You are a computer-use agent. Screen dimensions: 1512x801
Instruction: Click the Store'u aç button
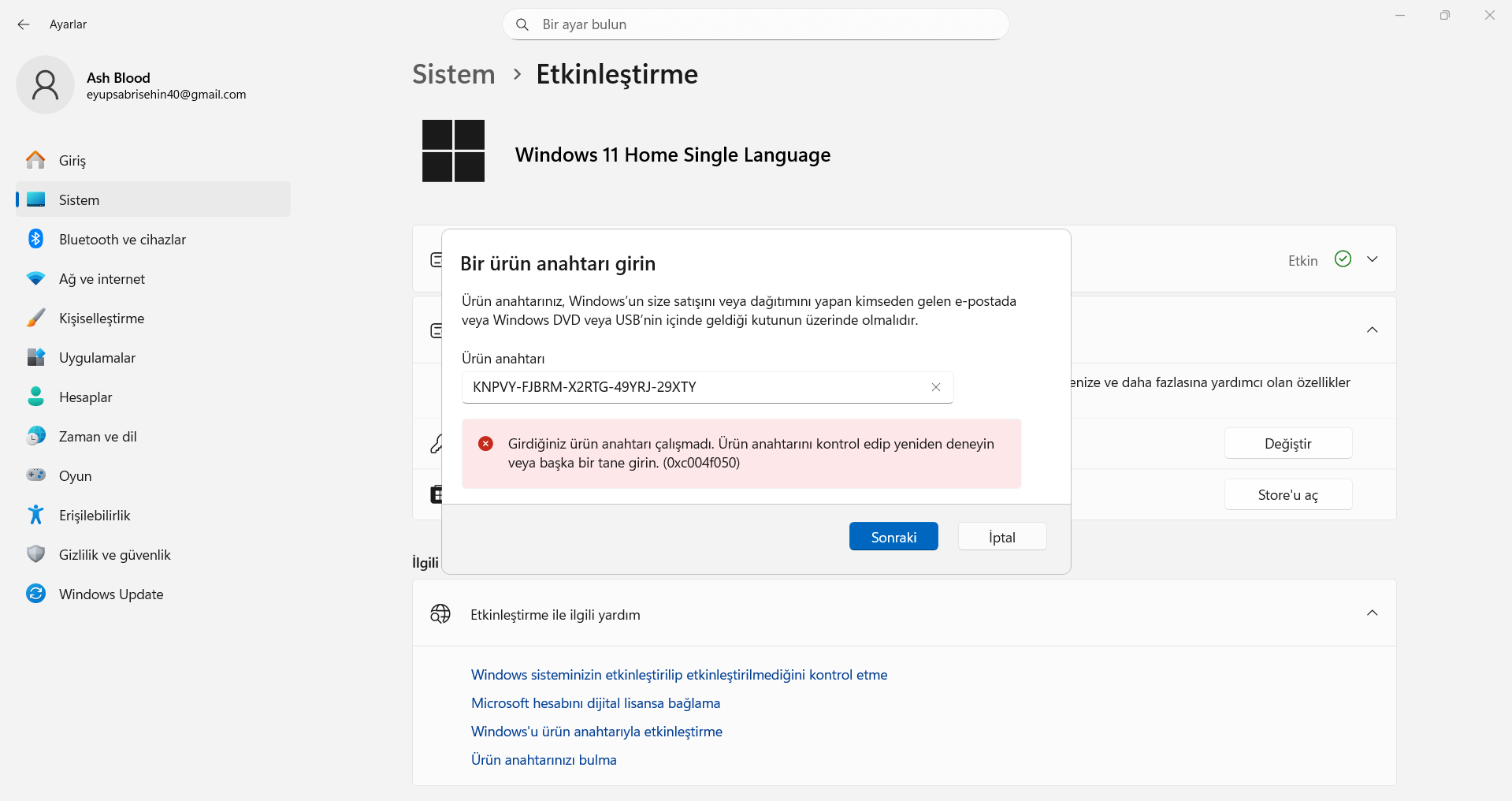1288,494
